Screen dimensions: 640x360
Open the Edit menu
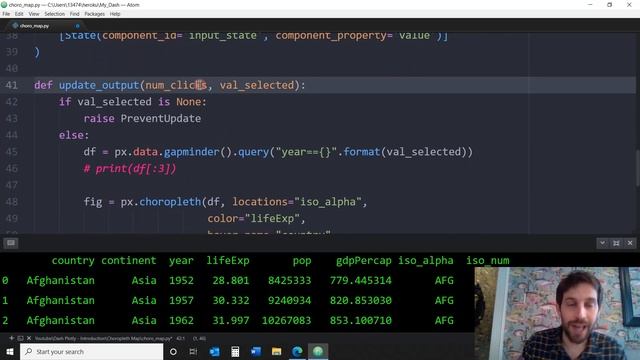(19, 14)
